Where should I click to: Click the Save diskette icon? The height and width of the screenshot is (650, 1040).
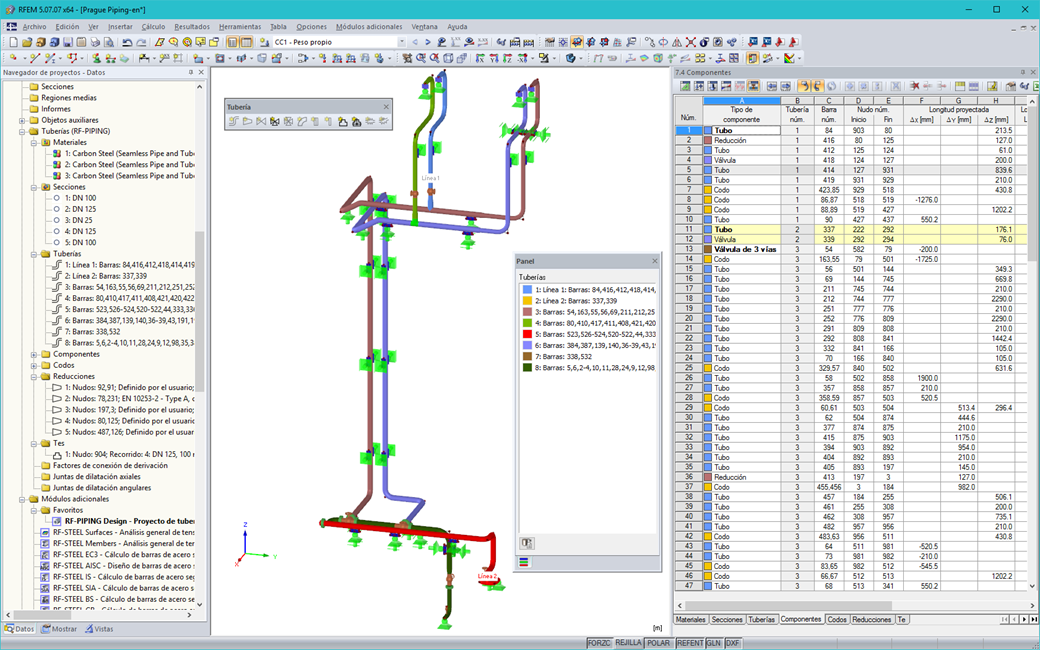[x=68, y=42]
